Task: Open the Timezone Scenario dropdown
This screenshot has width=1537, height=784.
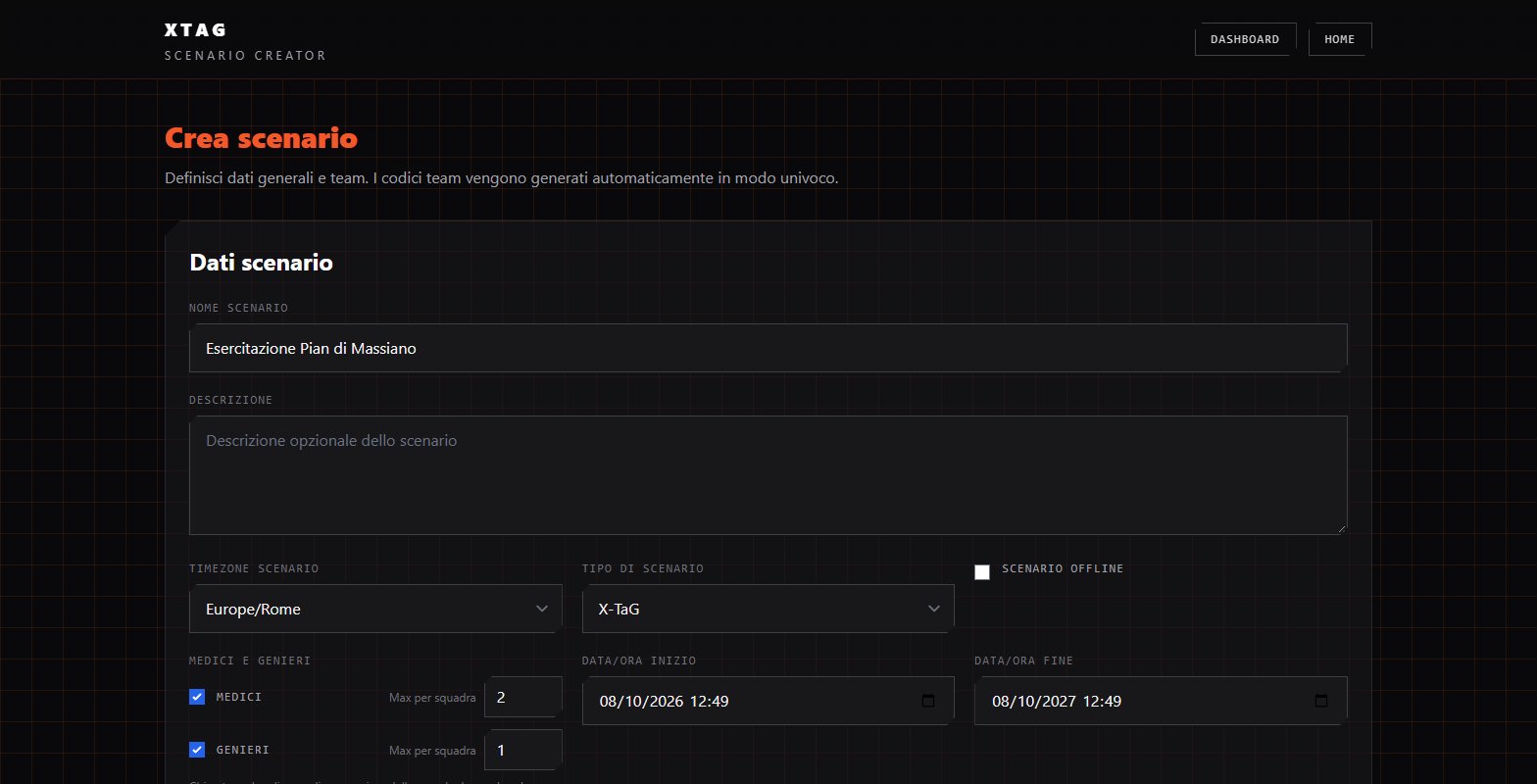Action: (375, 609)
